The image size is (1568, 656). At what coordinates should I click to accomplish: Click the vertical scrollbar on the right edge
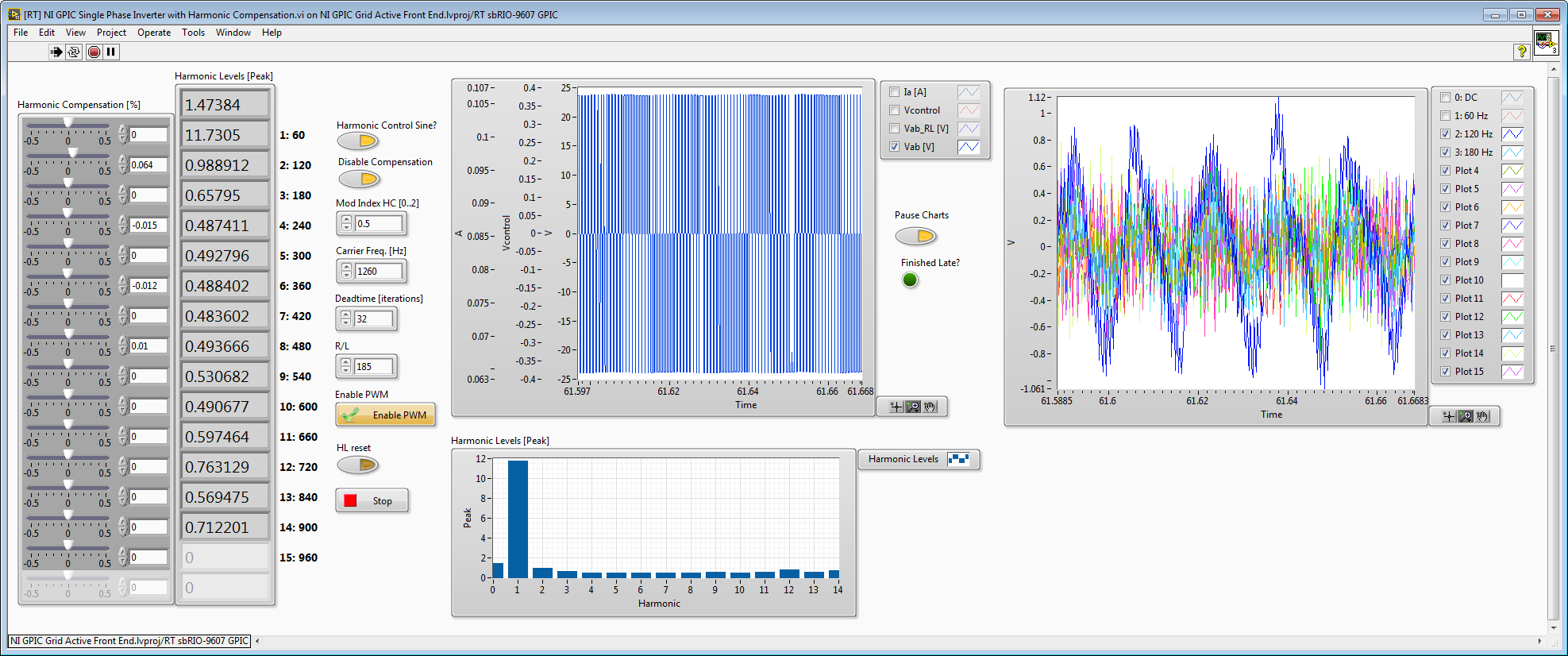tap(1553, 348)
